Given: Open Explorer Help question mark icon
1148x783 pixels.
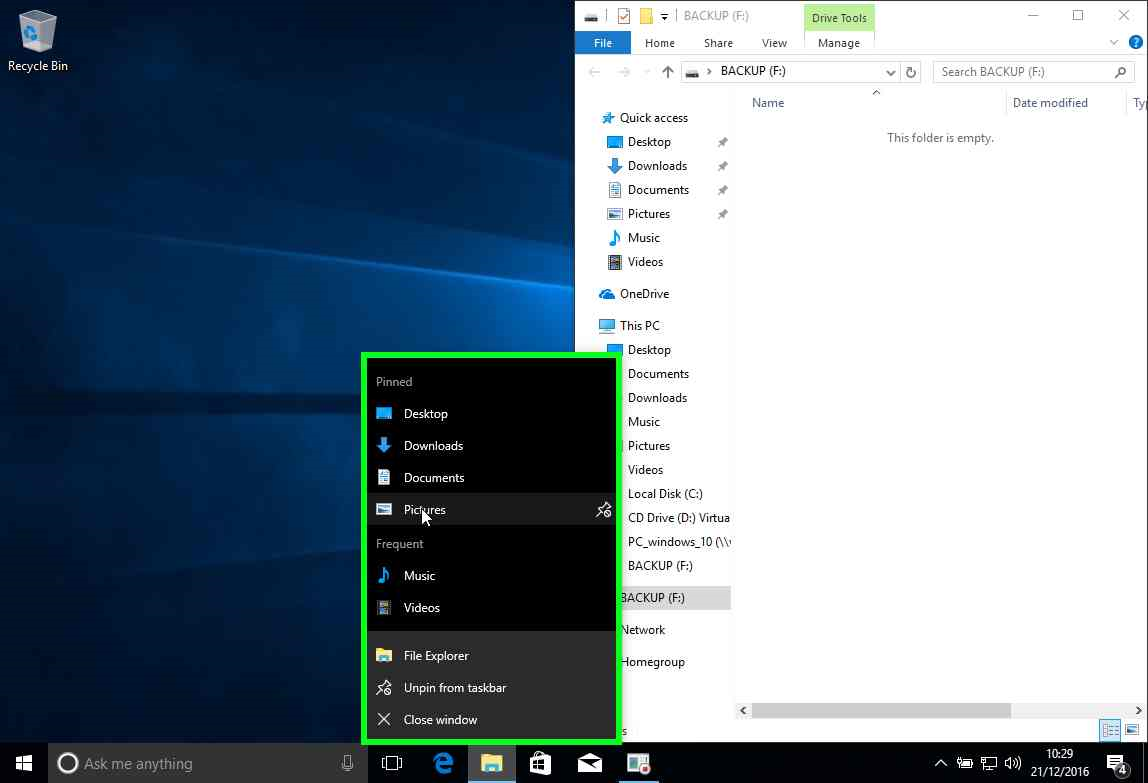Looking at the screenshot, I should (1136, 42).
